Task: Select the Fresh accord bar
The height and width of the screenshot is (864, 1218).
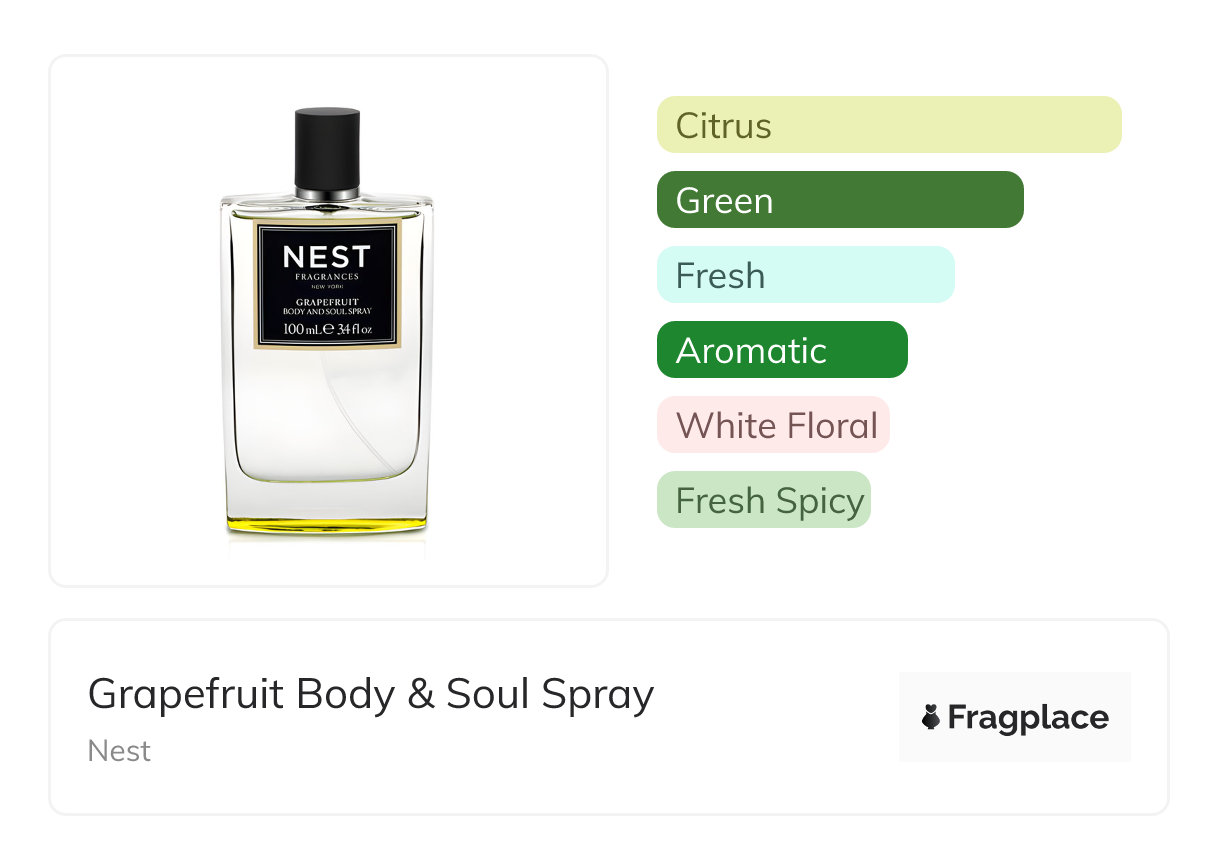Action: tap(805, 275)
